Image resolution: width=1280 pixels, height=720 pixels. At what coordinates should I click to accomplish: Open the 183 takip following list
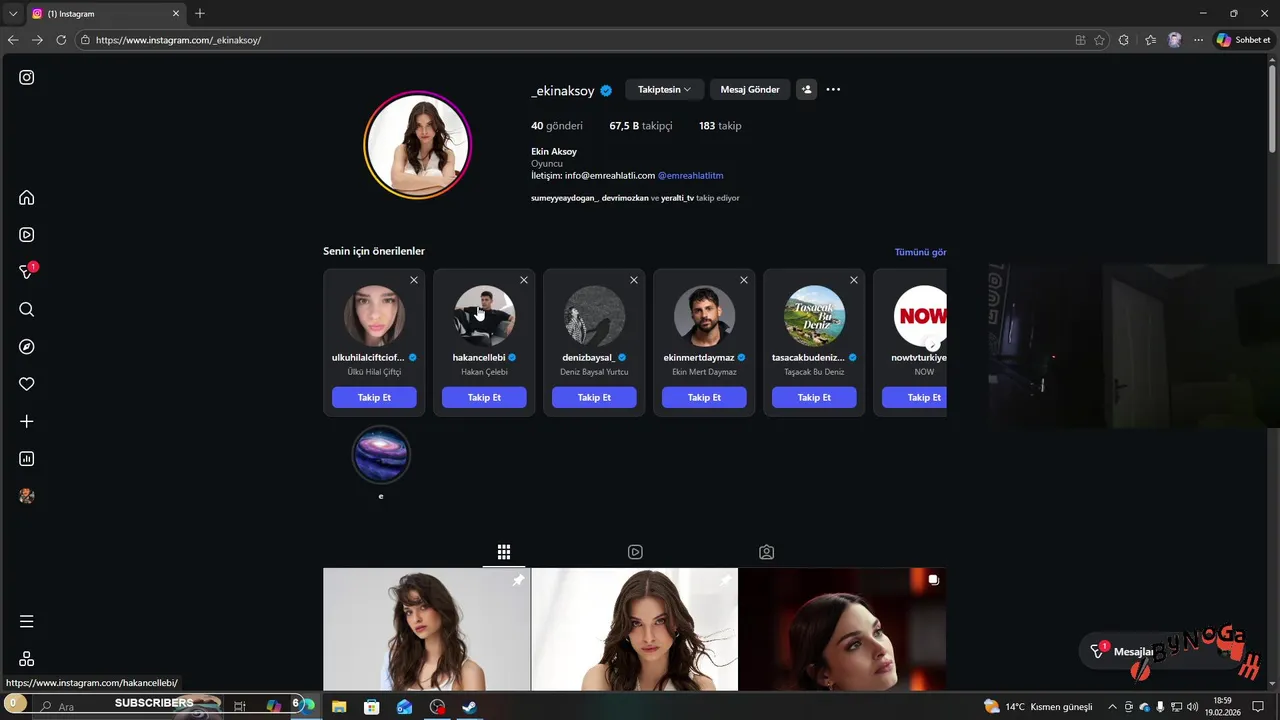pos(720,126)
